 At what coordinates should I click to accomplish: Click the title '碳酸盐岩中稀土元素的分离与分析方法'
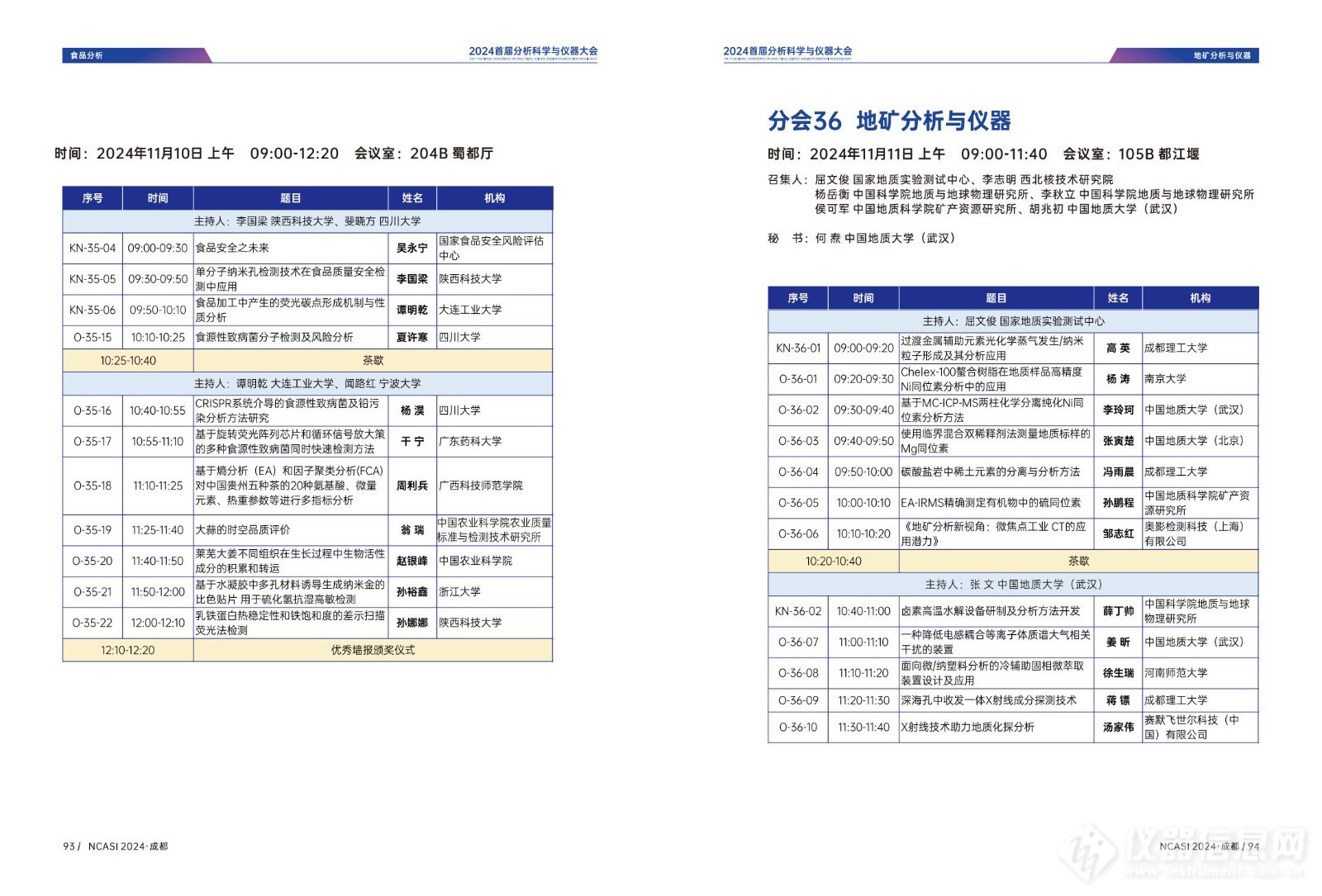click(990, 472)
